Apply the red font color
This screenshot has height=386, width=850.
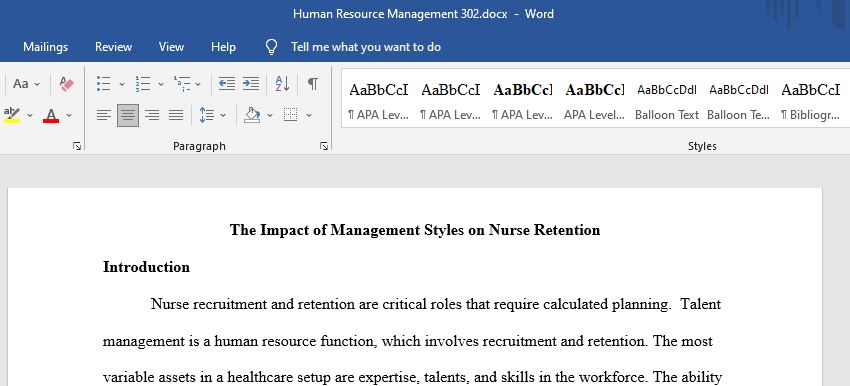point(51,115)
